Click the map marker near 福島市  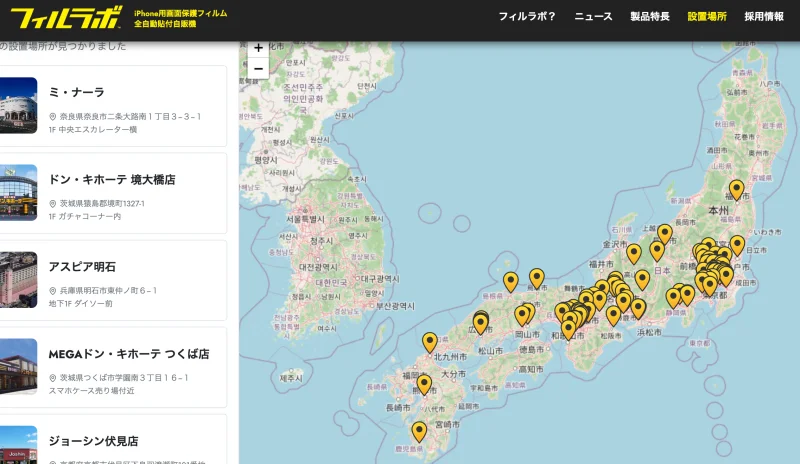[736, 190]
